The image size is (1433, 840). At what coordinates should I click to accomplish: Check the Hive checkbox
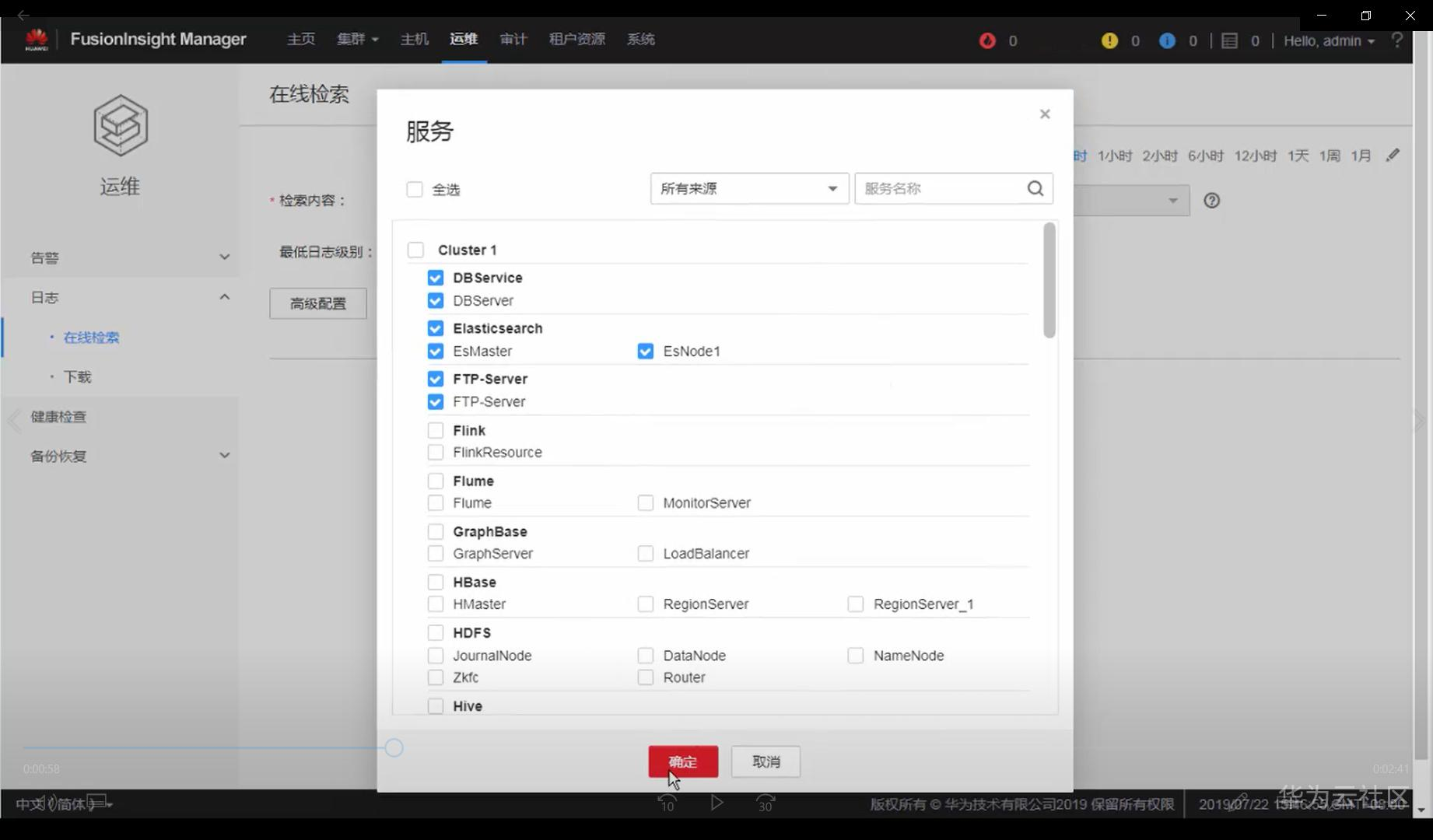click(x=436, y=705)
